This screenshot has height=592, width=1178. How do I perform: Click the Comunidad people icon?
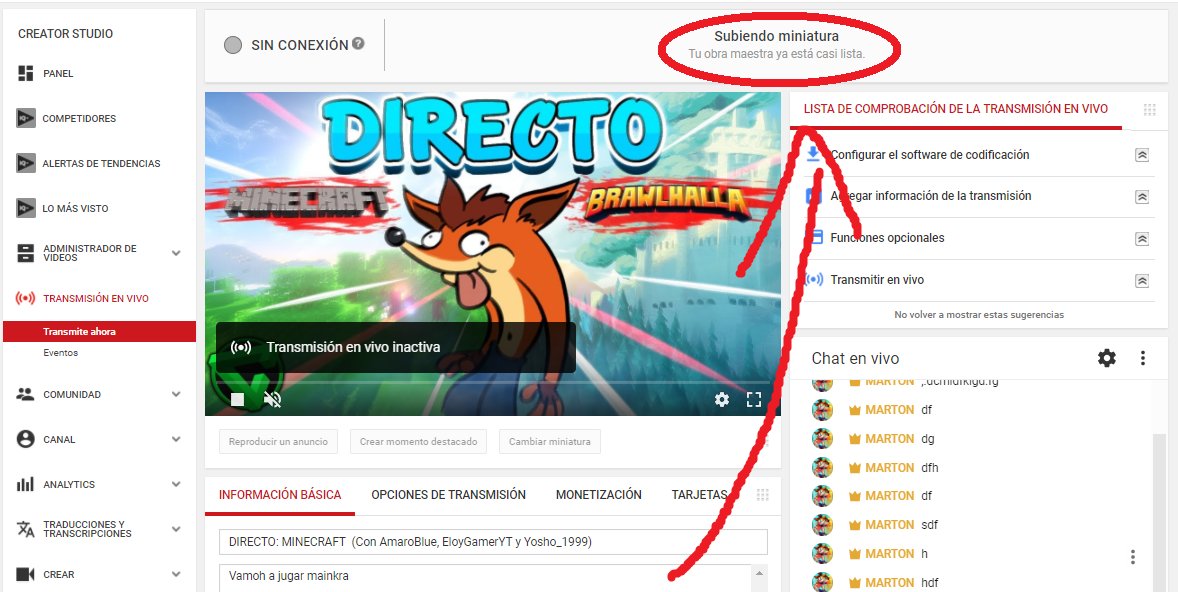click(x=26, y=394)
